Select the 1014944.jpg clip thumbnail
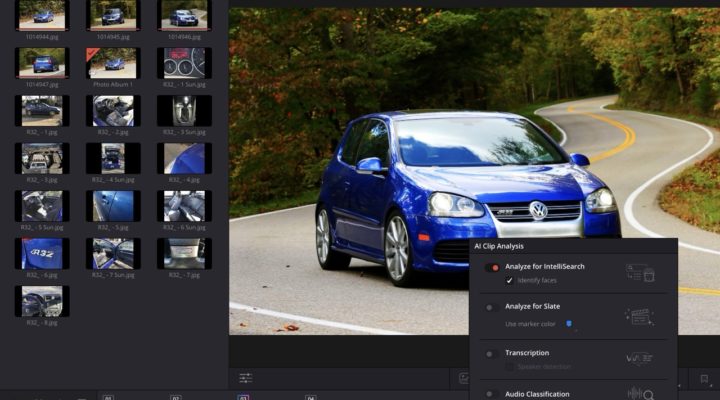This screenshot has width=720, height=400. [42, 16]
